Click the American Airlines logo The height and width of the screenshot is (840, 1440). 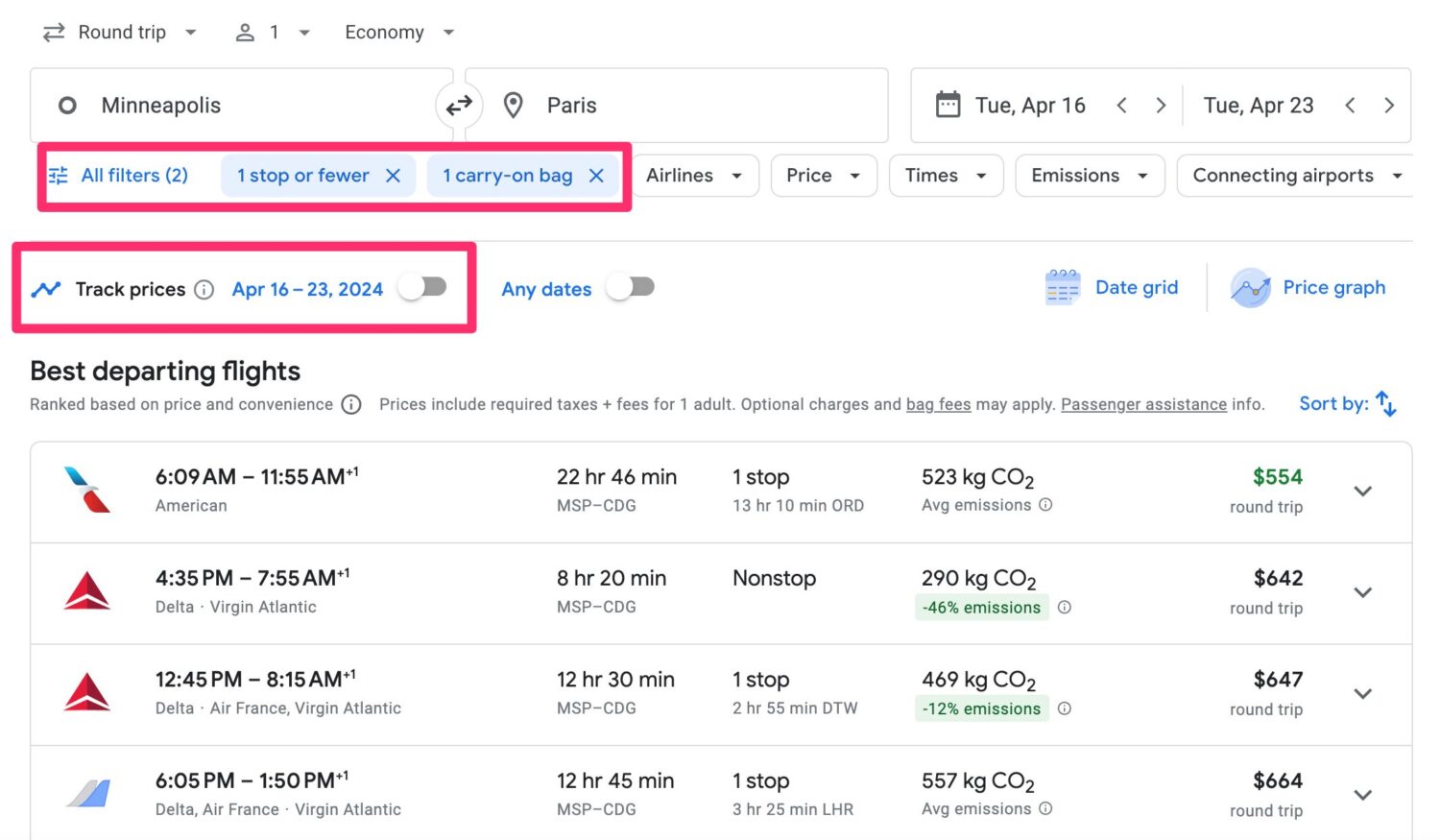pyautogui.click(x=86, y=490)
